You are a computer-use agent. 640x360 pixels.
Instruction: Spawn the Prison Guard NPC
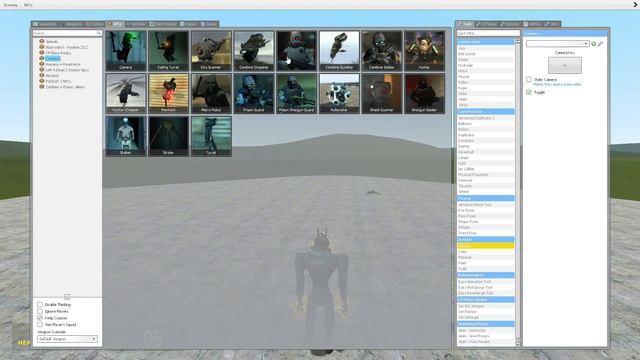tap(254, 93)
